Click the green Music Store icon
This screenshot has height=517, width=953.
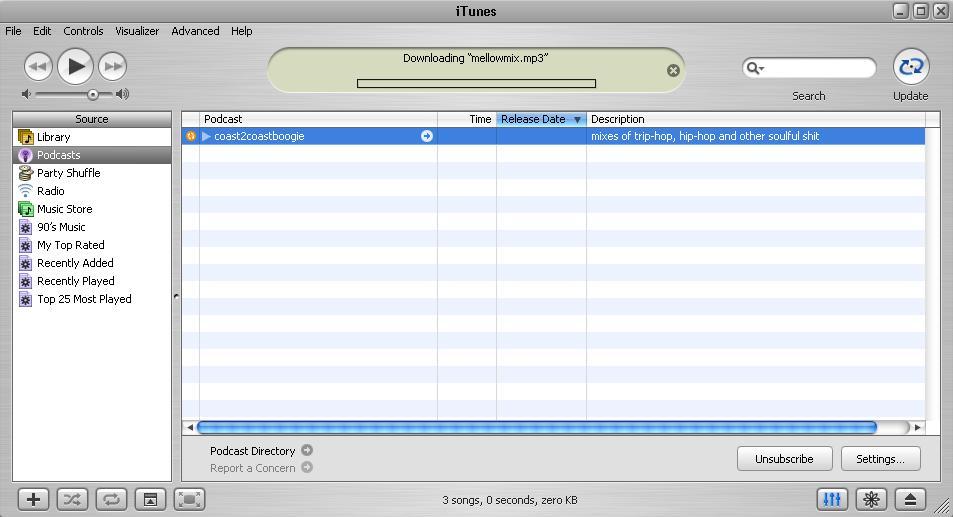[26, 209]
